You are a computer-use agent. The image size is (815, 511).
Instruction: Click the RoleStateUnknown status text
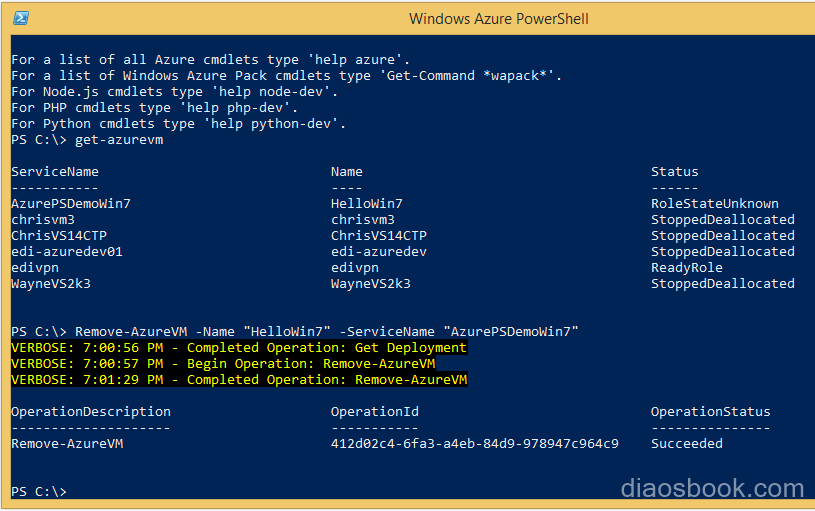715,204
